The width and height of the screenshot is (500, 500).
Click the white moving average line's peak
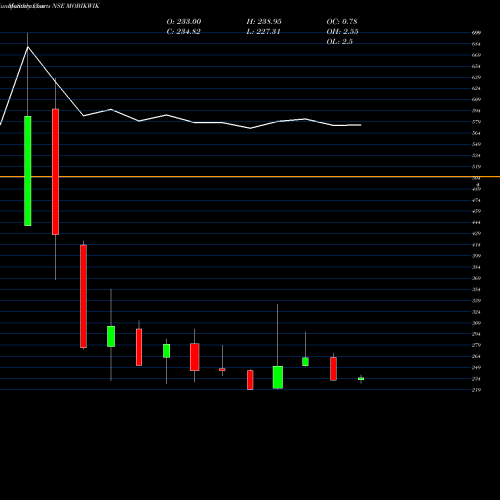[28, 47]
